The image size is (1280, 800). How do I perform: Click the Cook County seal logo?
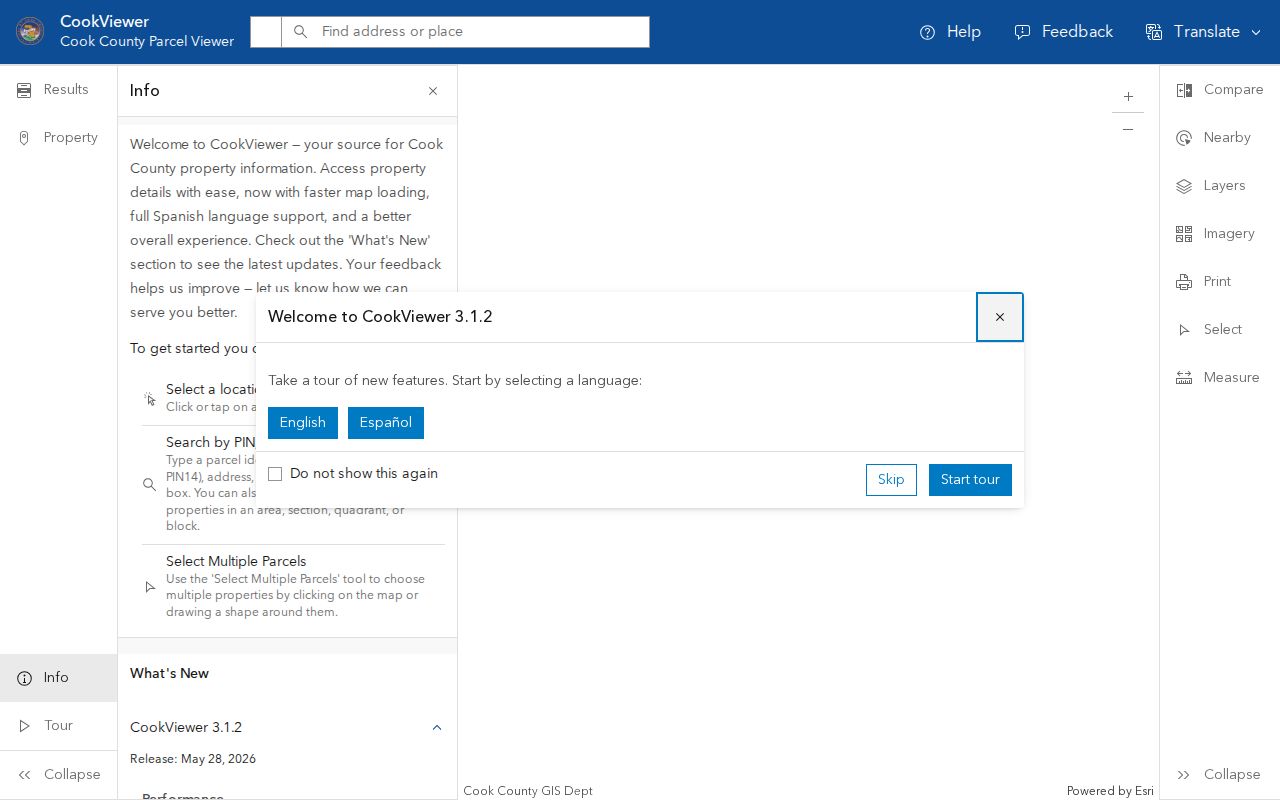30,32
